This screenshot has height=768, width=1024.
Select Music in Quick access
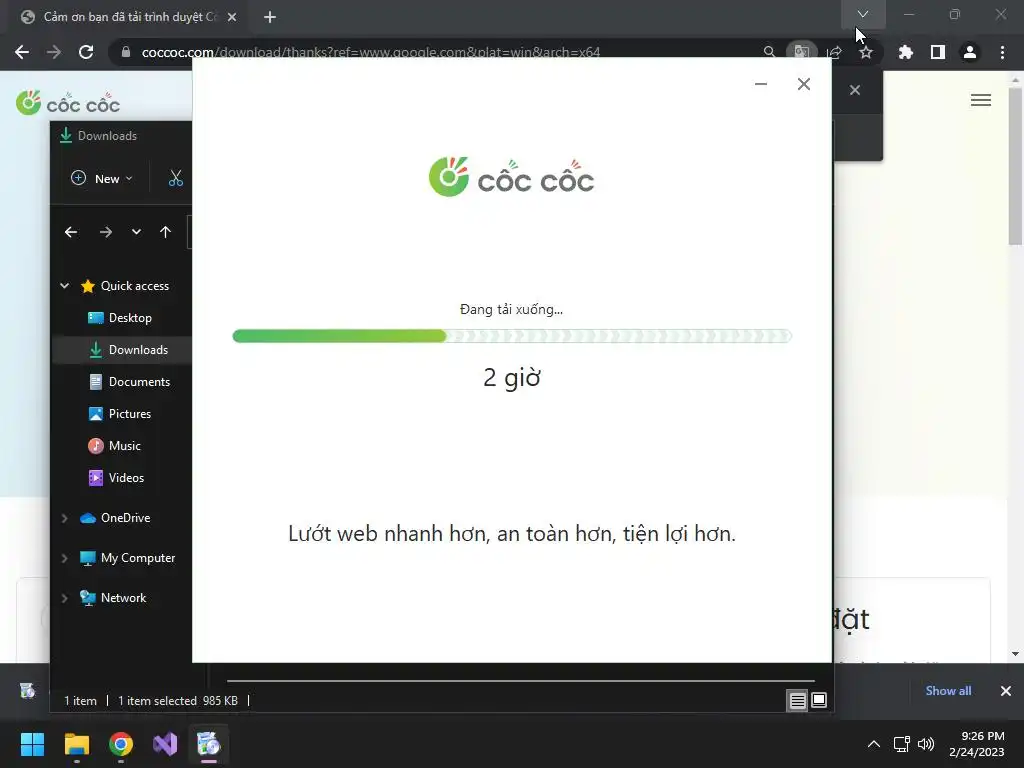point(124,445)
